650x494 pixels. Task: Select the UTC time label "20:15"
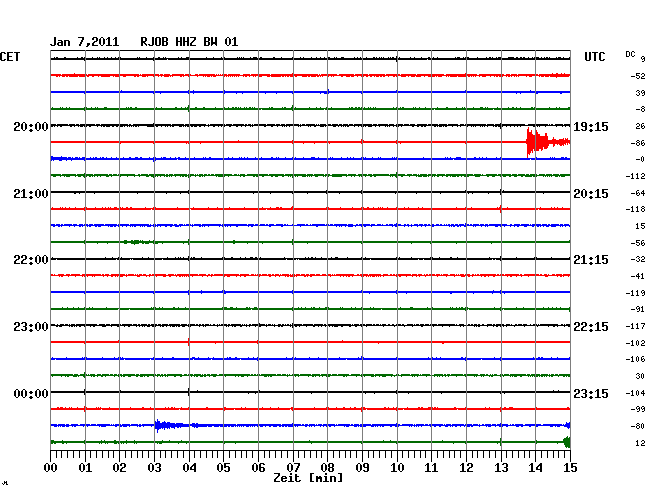pos(591,194)
